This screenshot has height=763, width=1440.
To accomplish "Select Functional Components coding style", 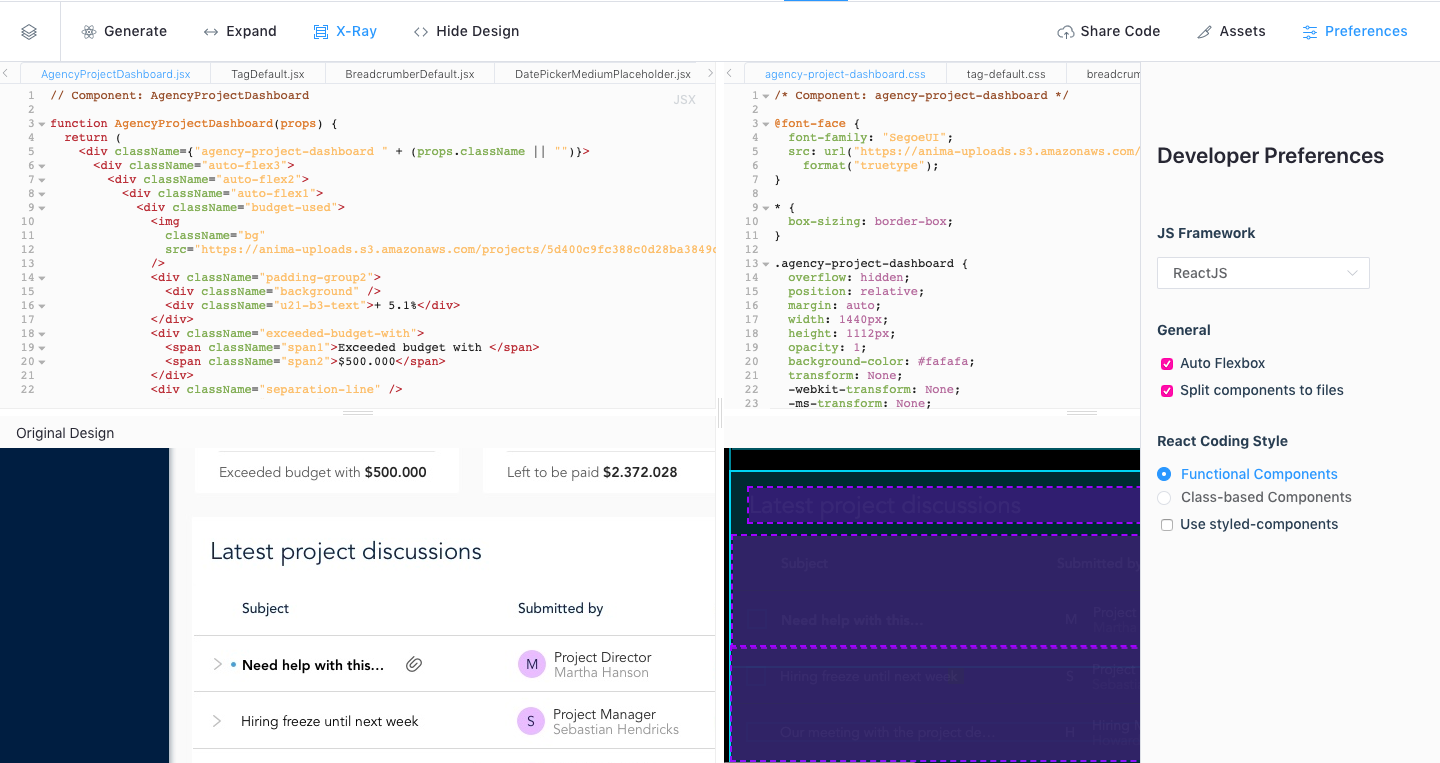I will [x=1163, y=473].
